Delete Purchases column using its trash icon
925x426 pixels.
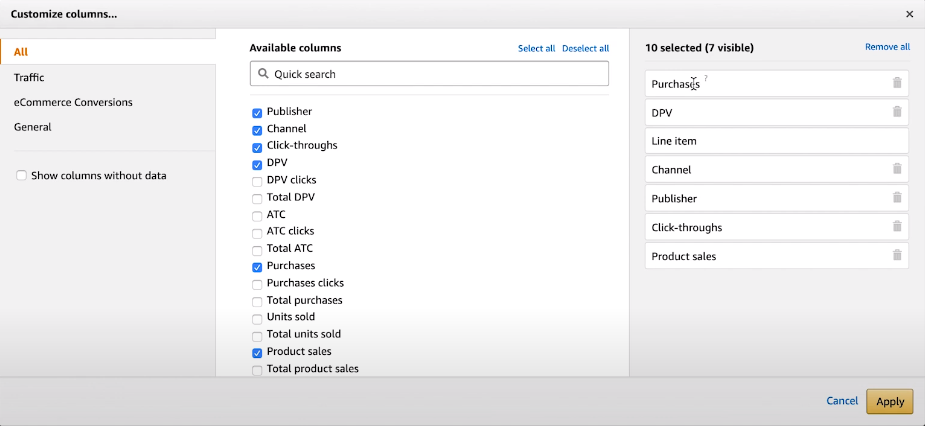coord(897,83)
